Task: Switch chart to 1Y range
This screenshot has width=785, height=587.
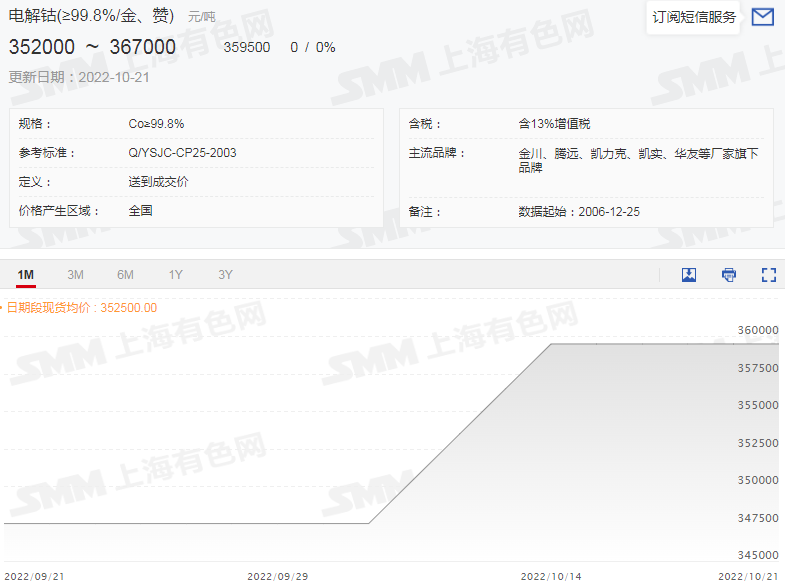Action: tap(175, 275)
